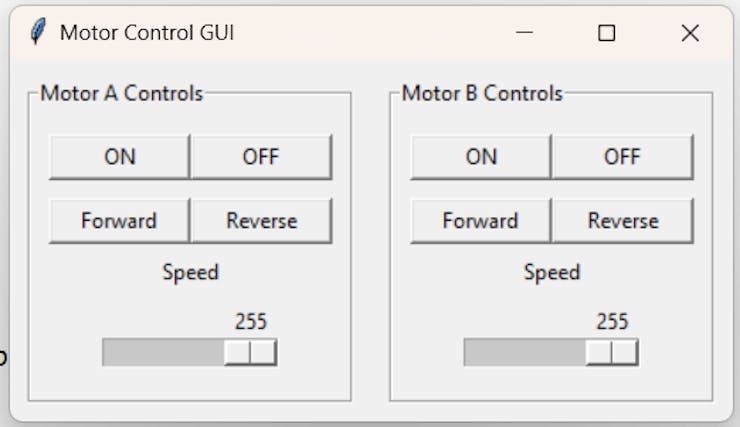This screenshot has height=427, width=740.
Task: Set Motor B direction to Forward
Action: pos(480,221)
